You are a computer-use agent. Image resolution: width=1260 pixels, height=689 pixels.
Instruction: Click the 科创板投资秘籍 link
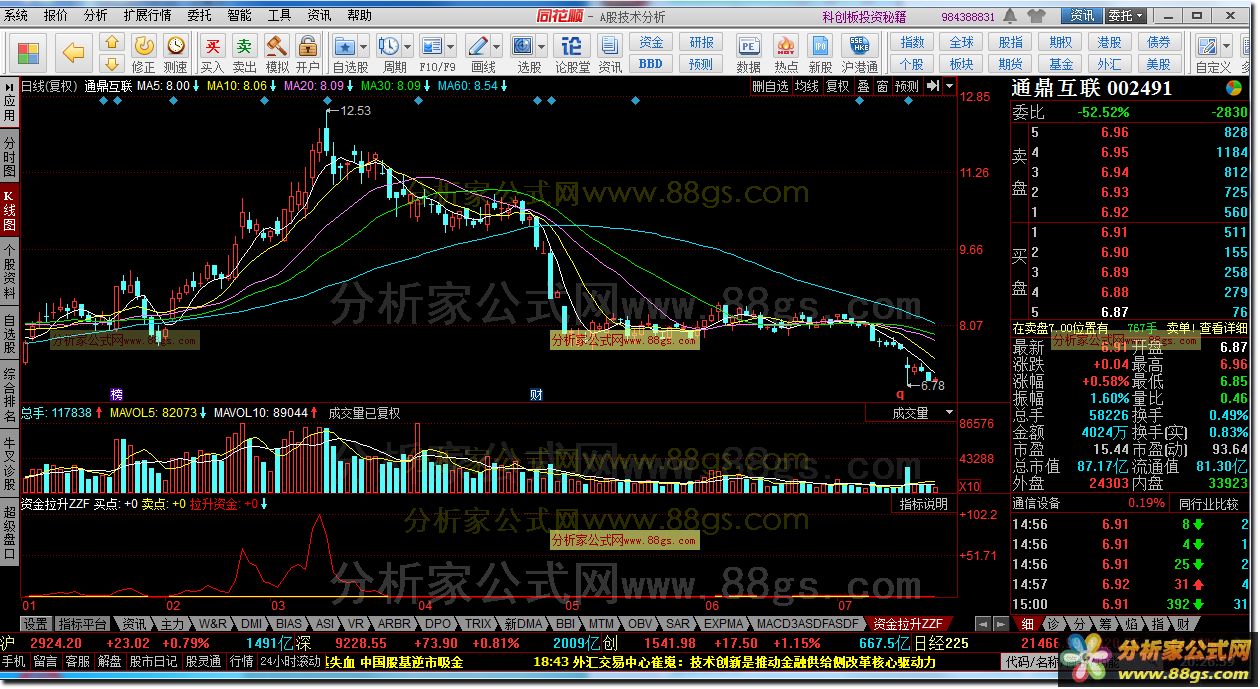(864, 16)
